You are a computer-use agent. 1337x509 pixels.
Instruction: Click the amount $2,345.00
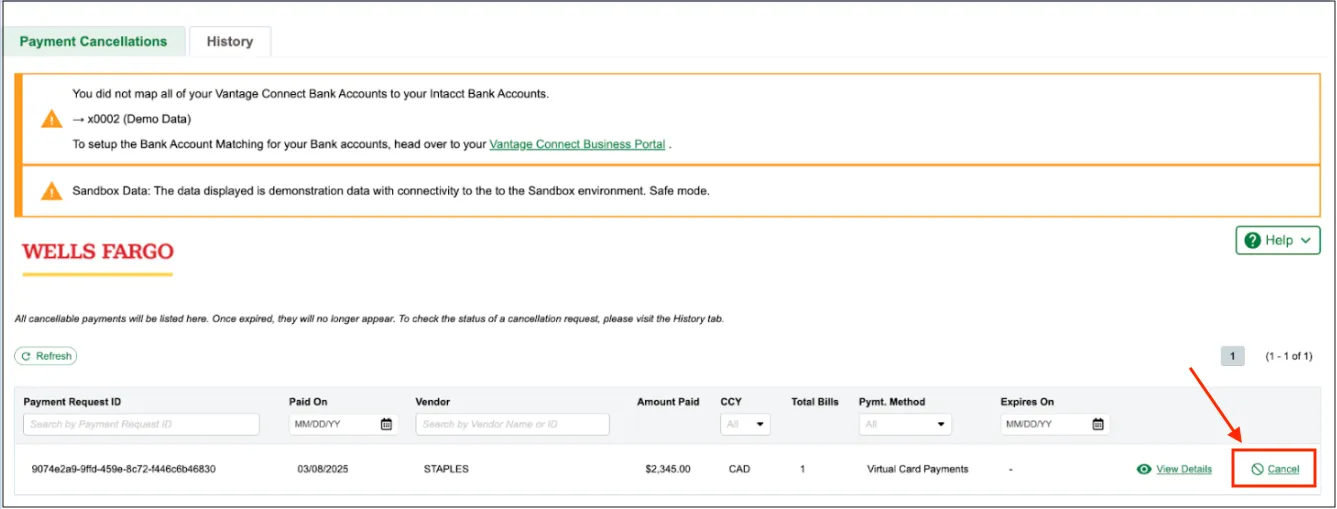pyautogui.click(x=668, y=469)
